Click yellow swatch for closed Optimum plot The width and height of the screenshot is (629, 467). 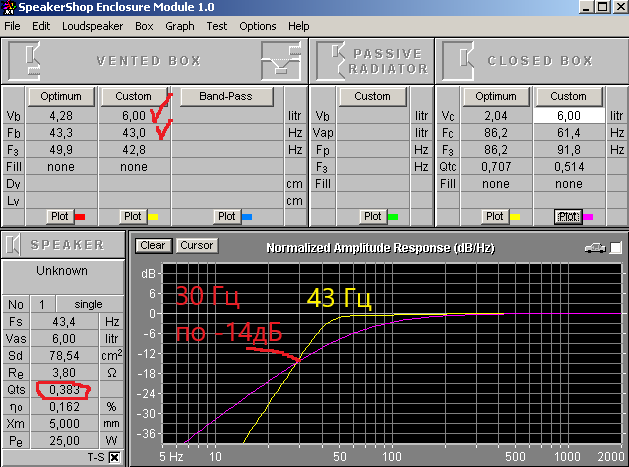pos(515,217)
